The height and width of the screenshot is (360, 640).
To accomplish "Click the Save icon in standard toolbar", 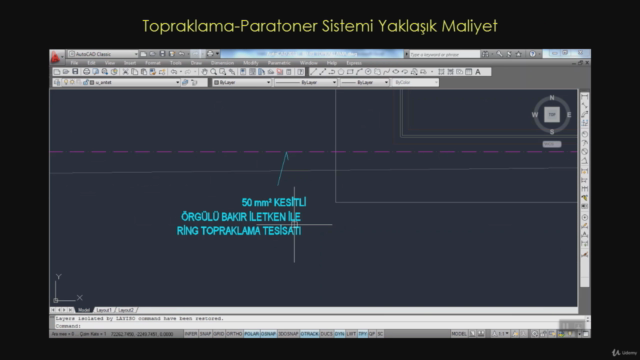I will [75, 72].
